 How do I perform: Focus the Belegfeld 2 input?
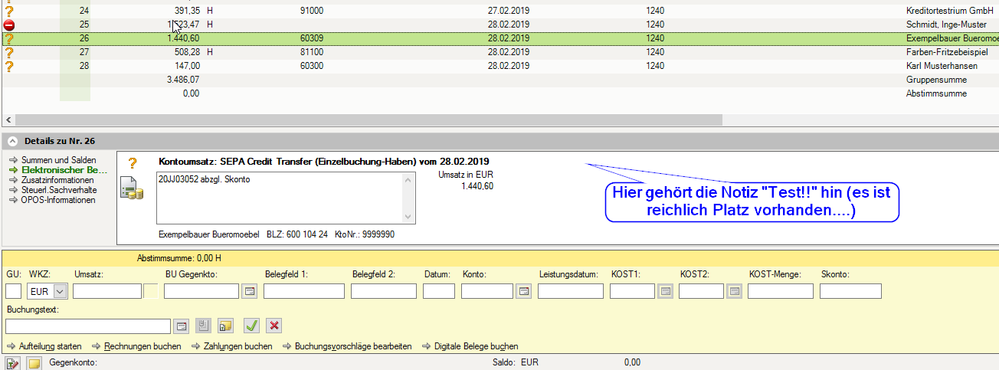(384, 291)
